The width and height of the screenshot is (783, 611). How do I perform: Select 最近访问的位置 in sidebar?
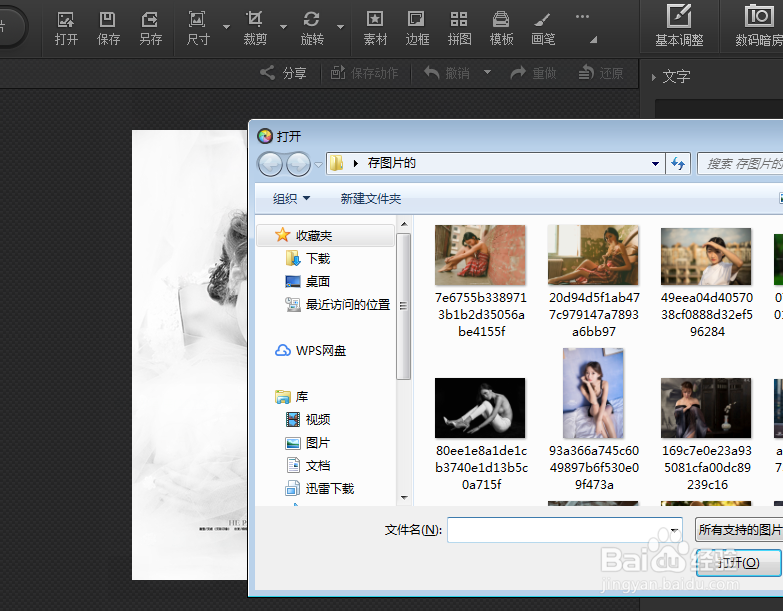click(338, 304)
